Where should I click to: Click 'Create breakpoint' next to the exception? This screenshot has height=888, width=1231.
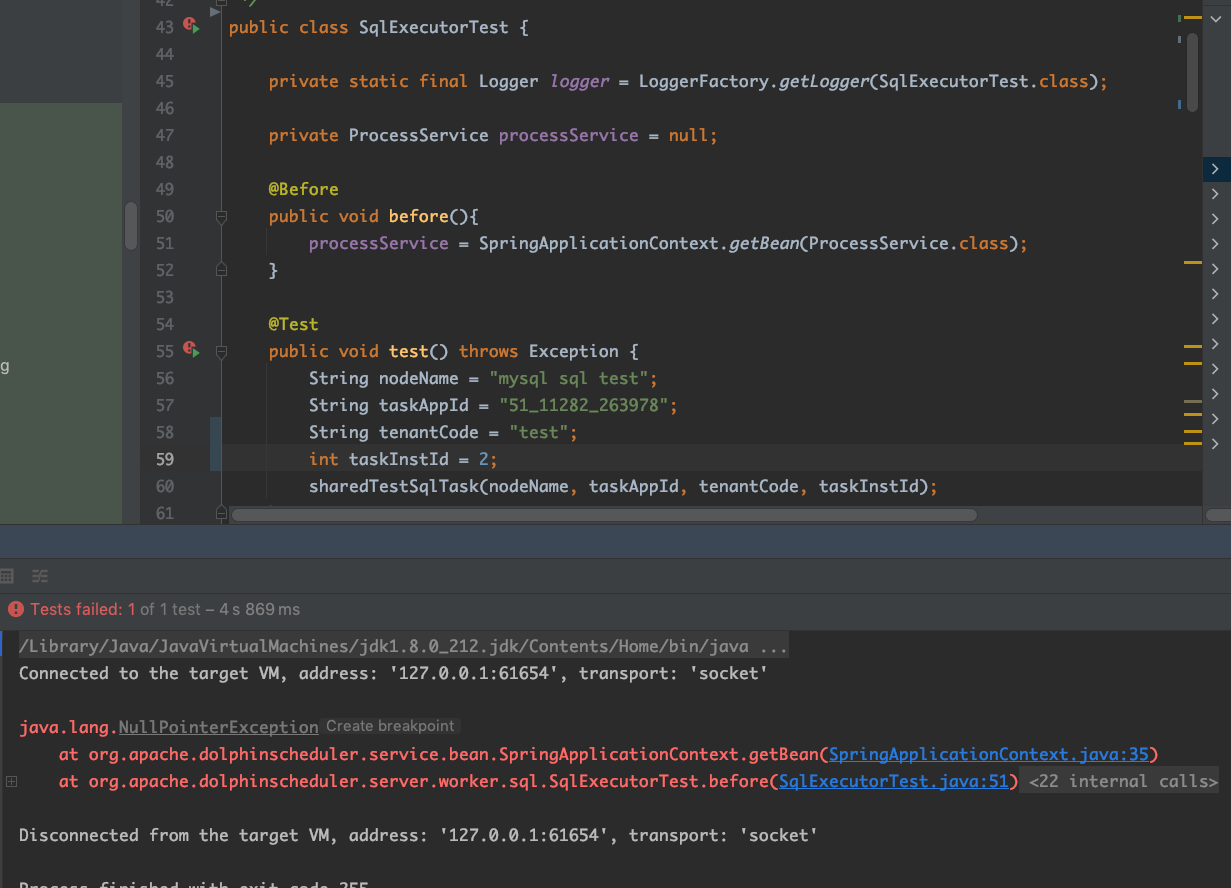[390, 727]
